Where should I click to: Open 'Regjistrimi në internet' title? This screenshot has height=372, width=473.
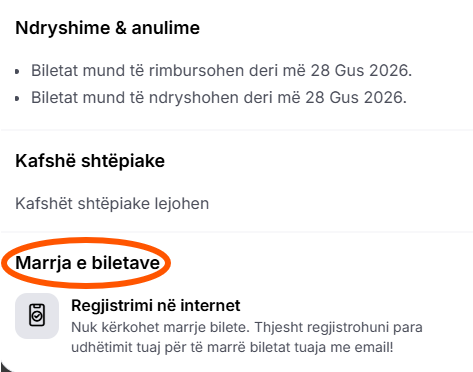click(156, 305)
